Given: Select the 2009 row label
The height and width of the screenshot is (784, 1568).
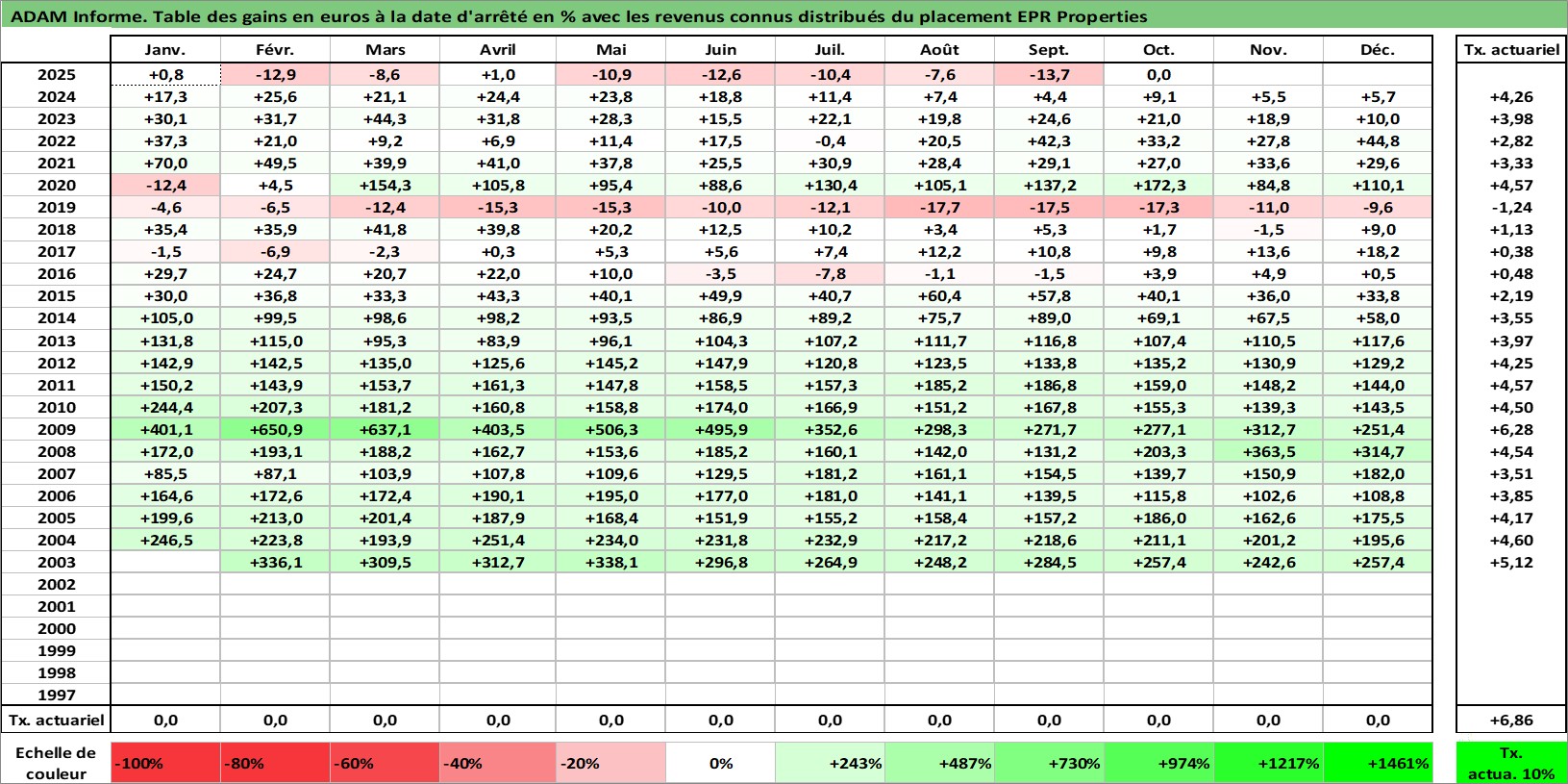Looking at the screenshot, I should pyautogui.click(x=57, y=430).
